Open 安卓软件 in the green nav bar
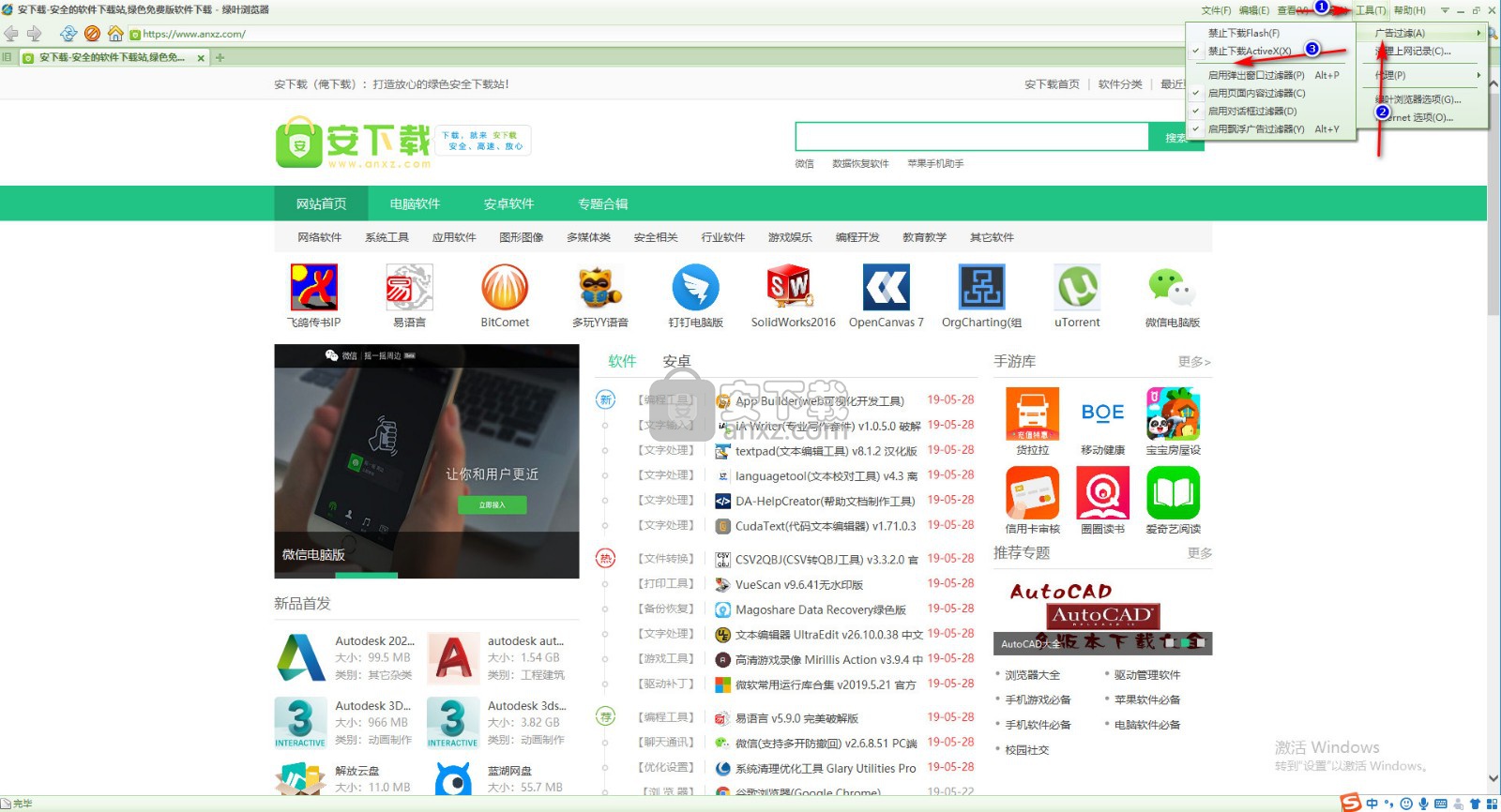 coord(508,203)
